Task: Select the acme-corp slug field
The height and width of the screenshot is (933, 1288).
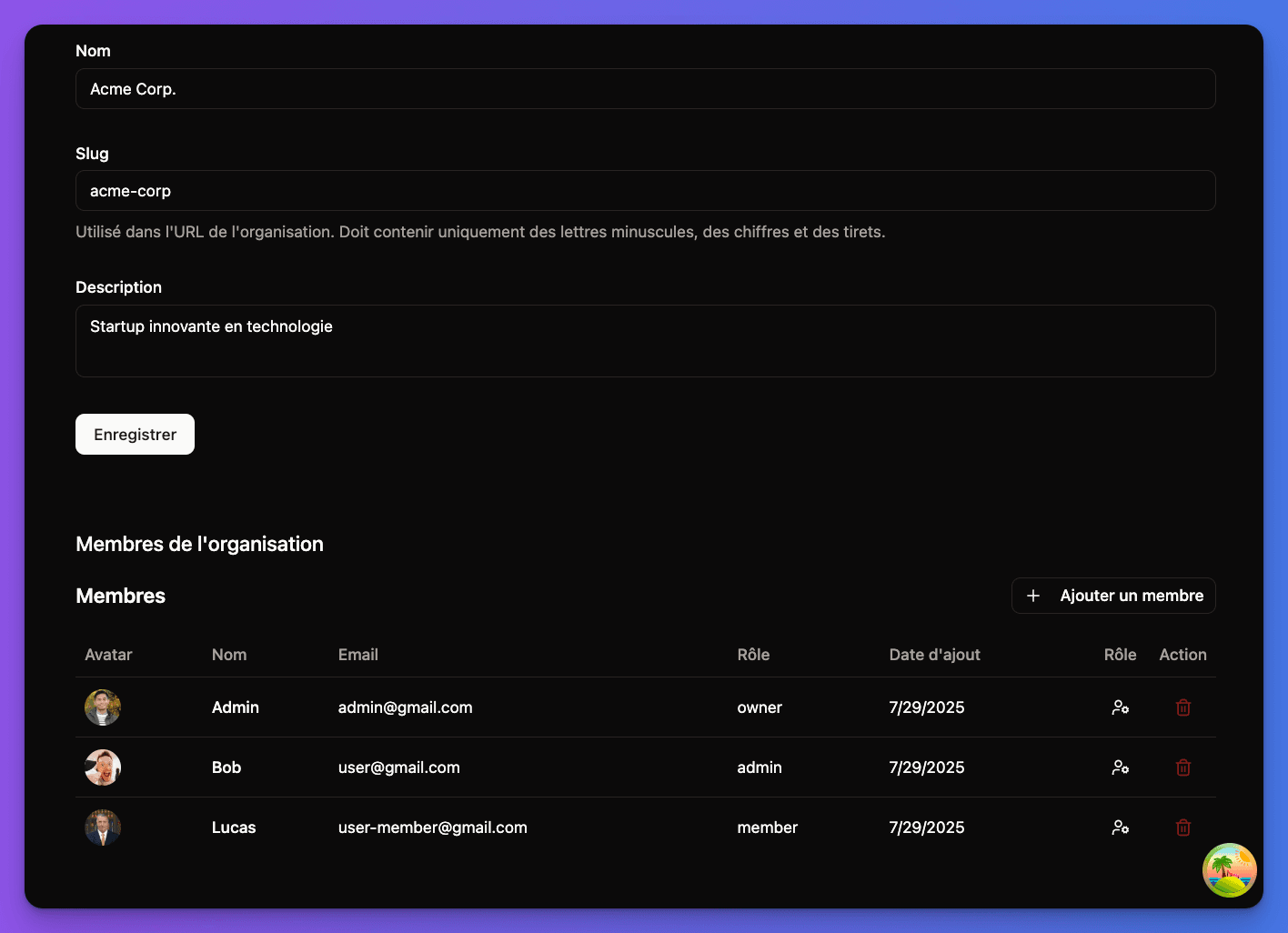Action: pyautogui.click(x=646, y=191)
